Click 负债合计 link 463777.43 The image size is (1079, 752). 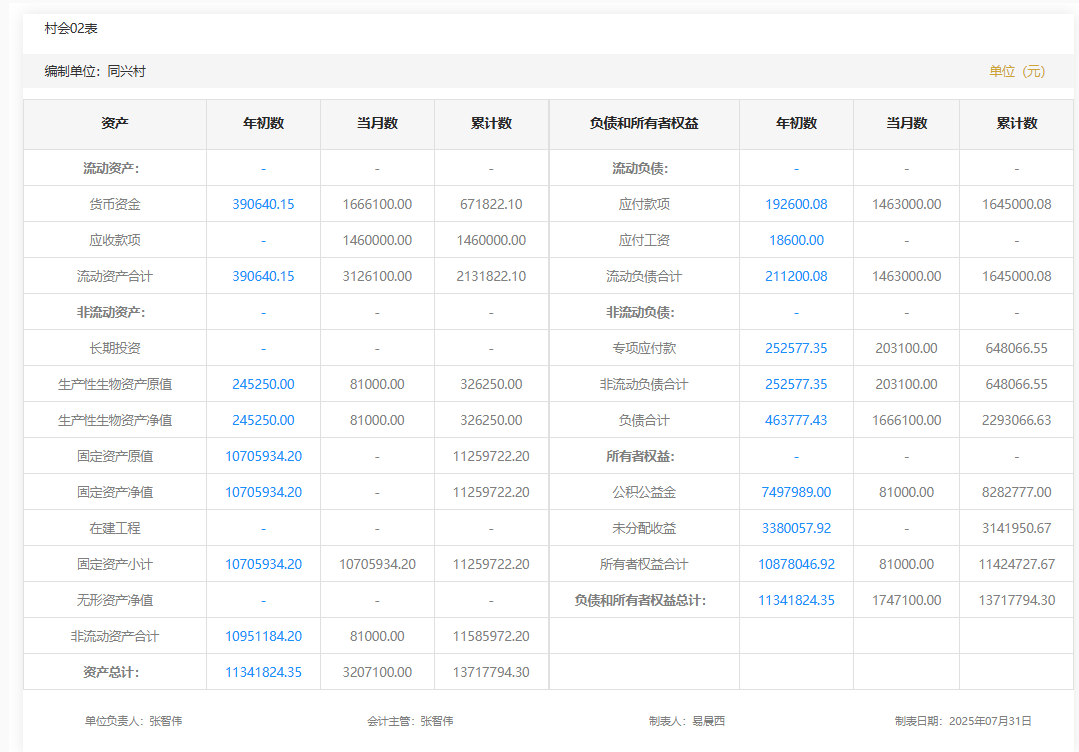click(796, 420)
